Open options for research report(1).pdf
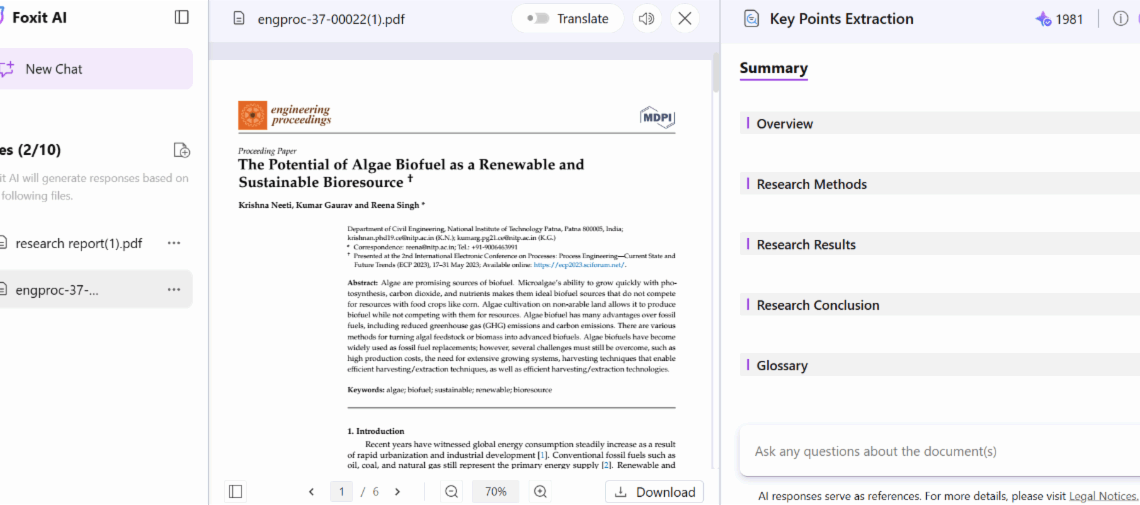1140x505 pixels. click(174, 243)
